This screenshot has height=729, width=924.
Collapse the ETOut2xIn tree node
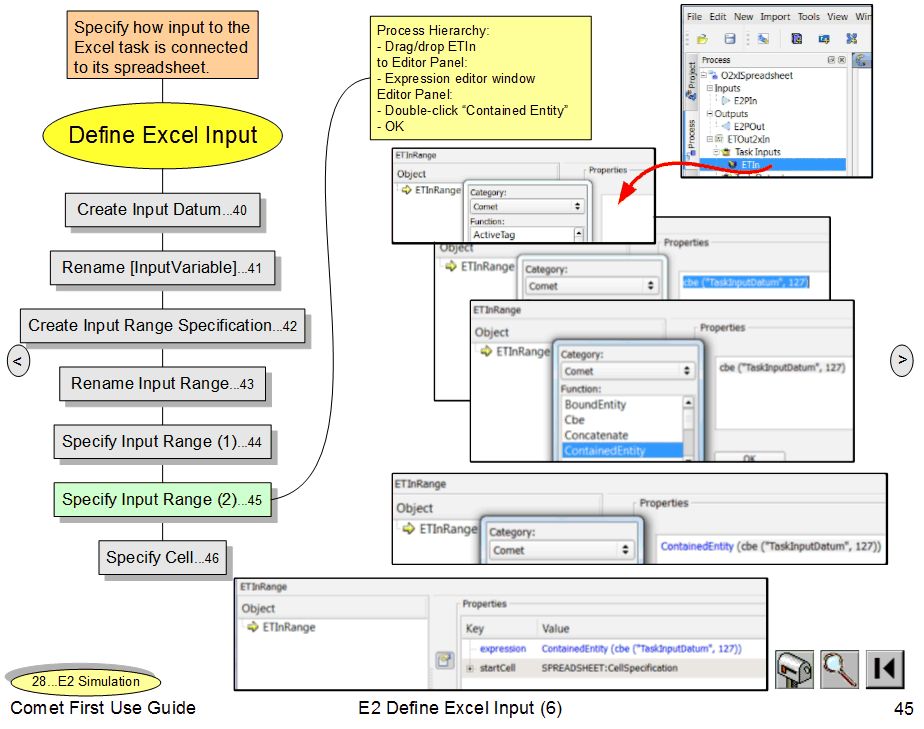(x=710, y=139)
